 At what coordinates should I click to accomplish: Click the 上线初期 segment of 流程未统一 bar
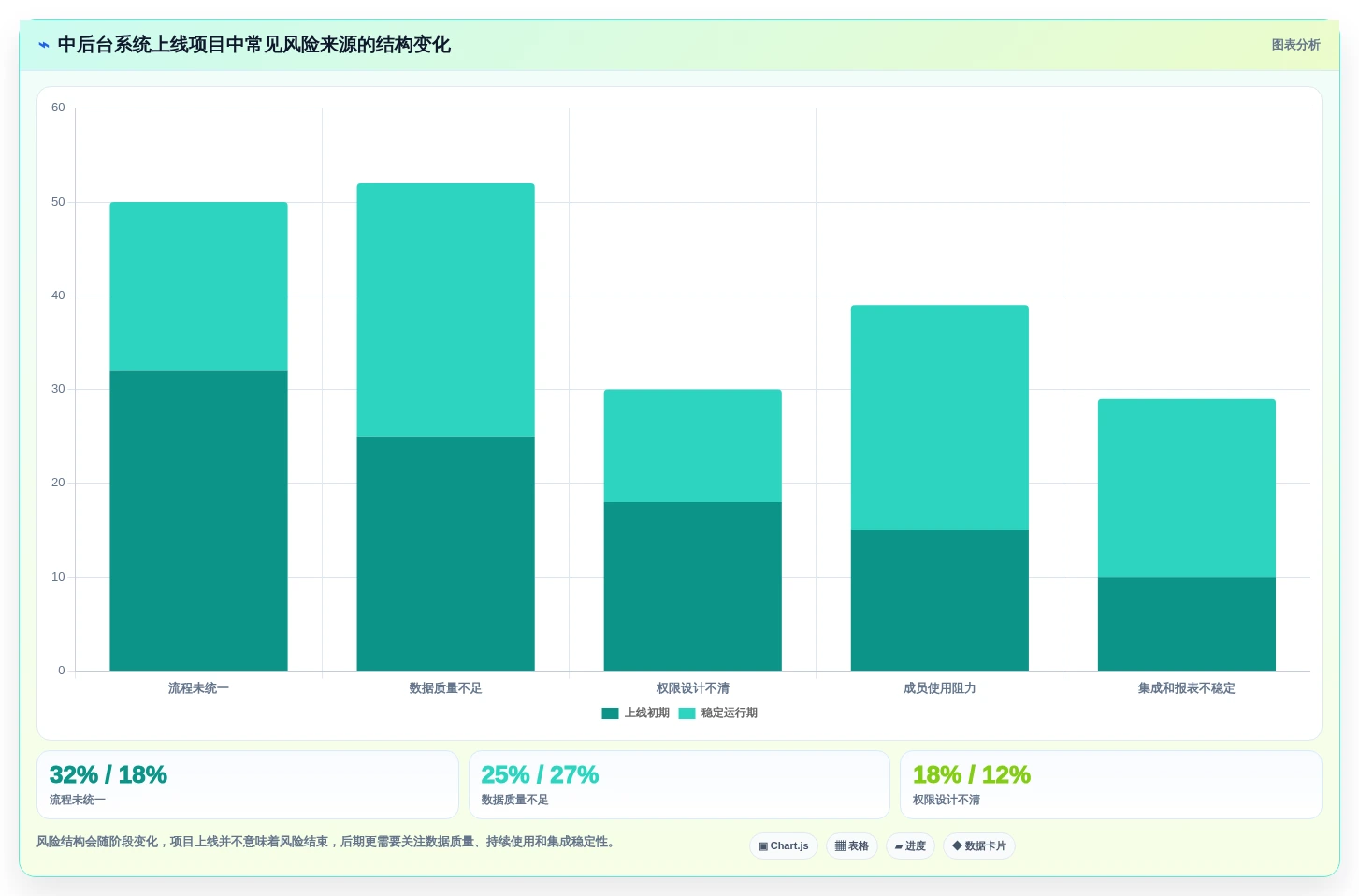tap(198, 521)
